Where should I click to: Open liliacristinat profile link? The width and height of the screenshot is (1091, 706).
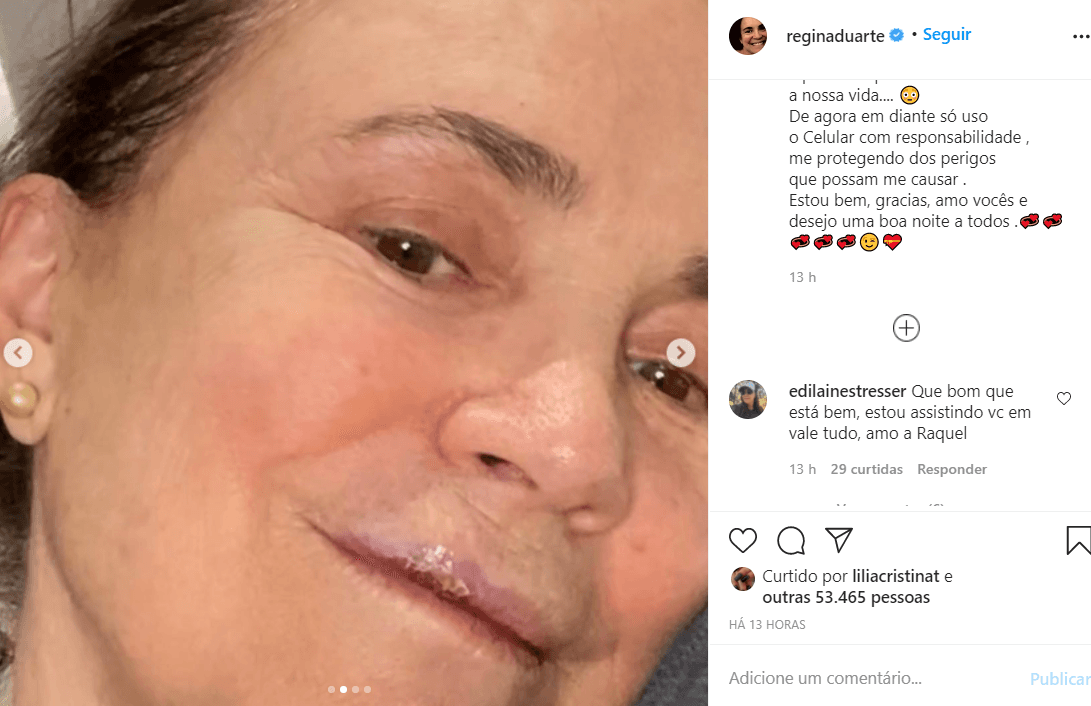pyautogui.click(x=896, y=576)
